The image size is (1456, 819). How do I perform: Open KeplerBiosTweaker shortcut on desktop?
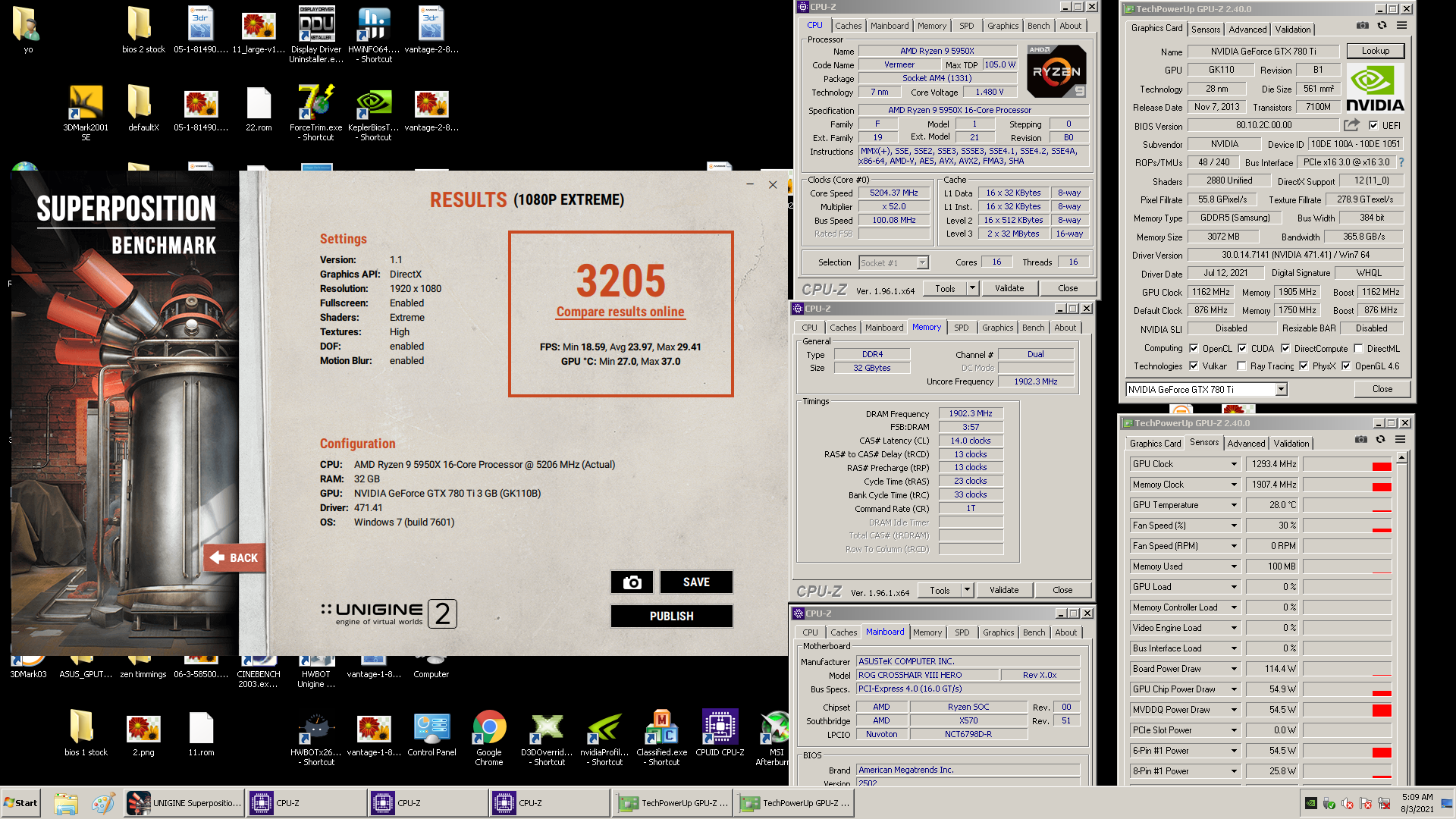pyautogui.click(x=374, y=112)
